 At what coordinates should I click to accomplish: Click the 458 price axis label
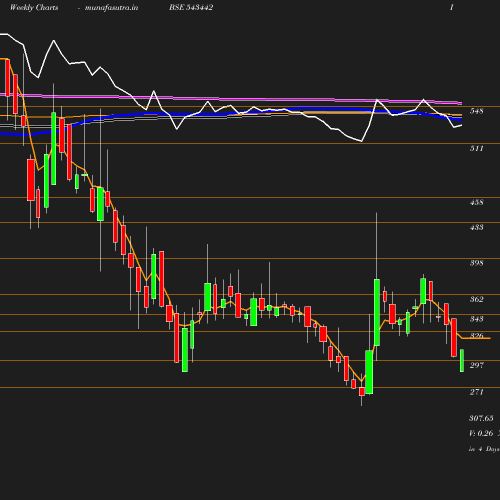[476, 202]
